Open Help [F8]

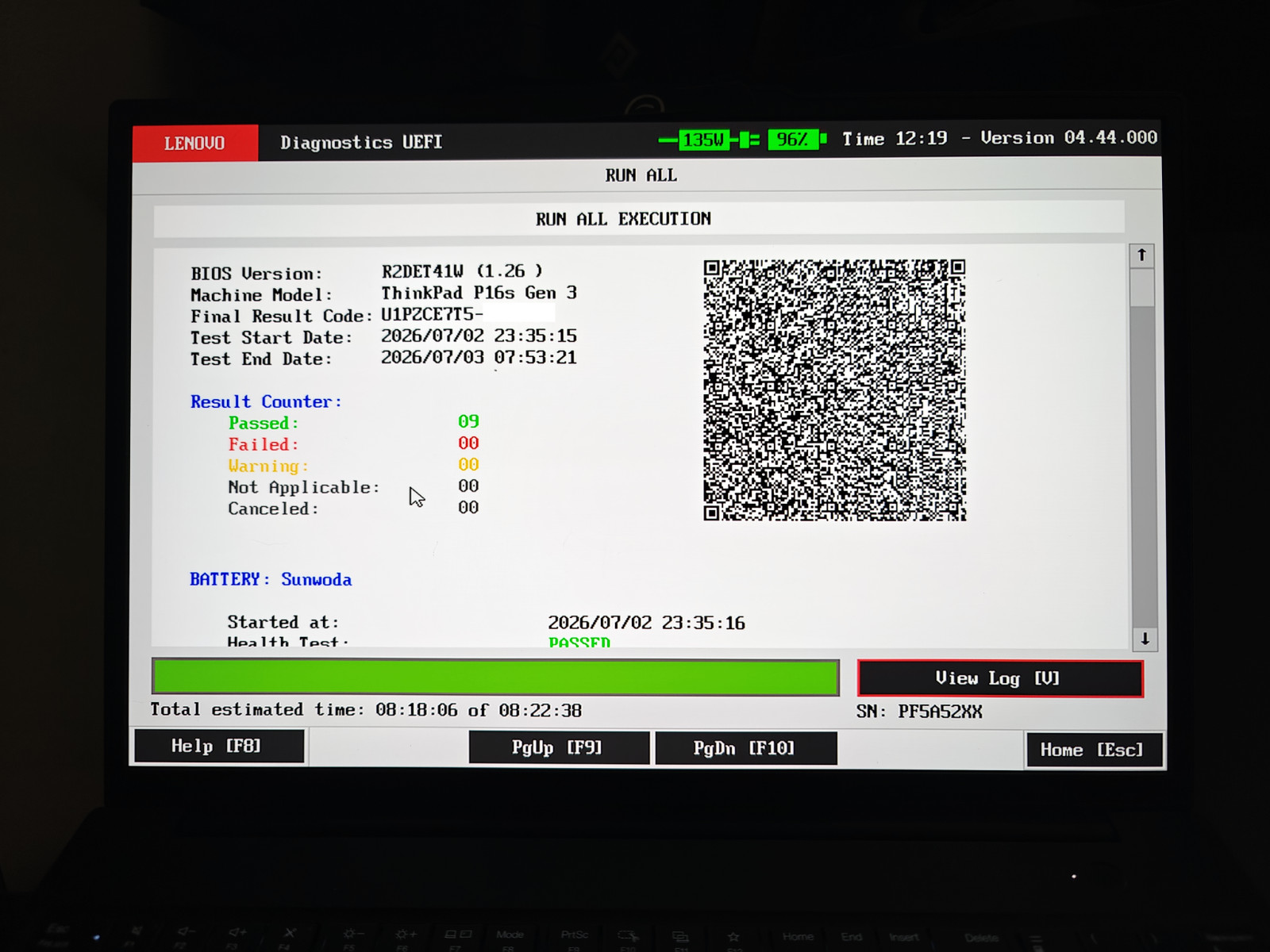click(x=219, y=747)
